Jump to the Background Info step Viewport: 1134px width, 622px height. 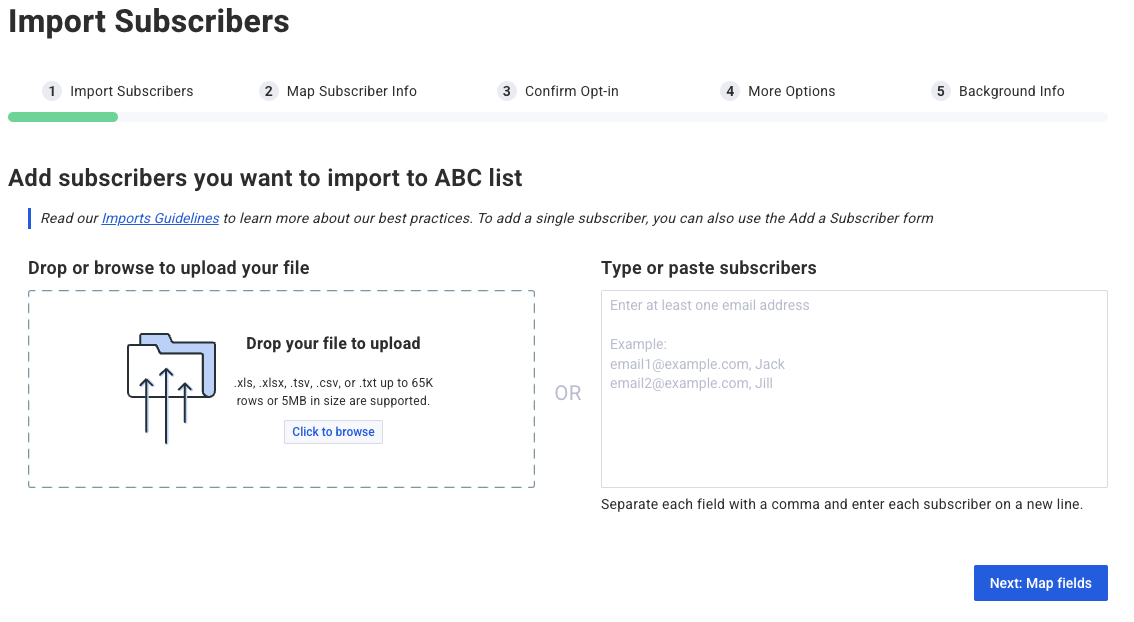[1011, 91]
